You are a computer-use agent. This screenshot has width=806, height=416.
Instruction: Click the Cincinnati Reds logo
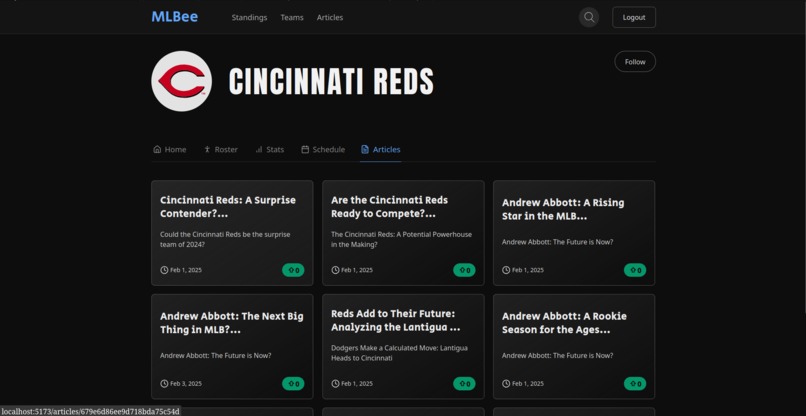point(181,81)
